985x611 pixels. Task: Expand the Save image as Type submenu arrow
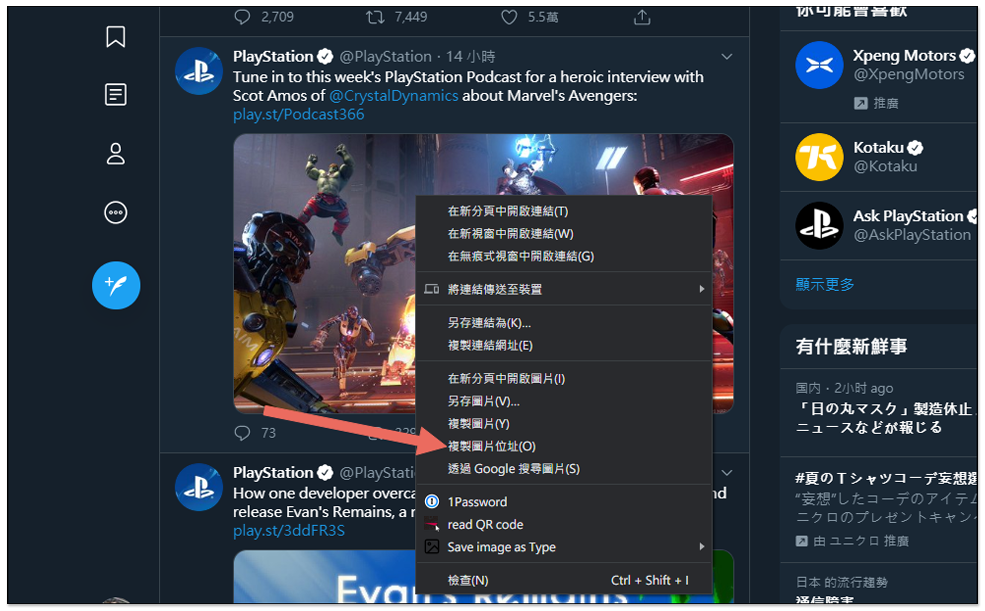point(702,547)
